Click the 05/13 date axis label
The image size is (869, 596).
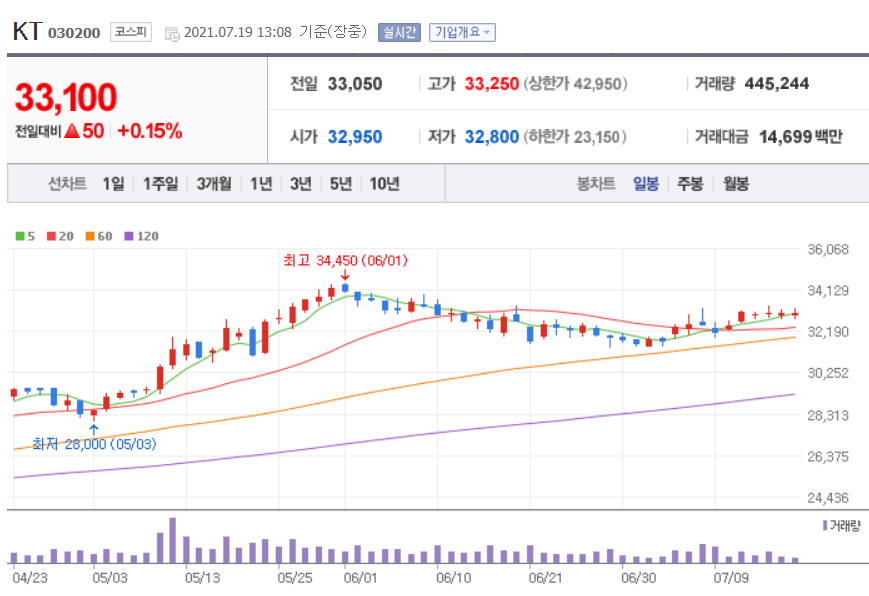pyautogui.click(x=202, y=578)
